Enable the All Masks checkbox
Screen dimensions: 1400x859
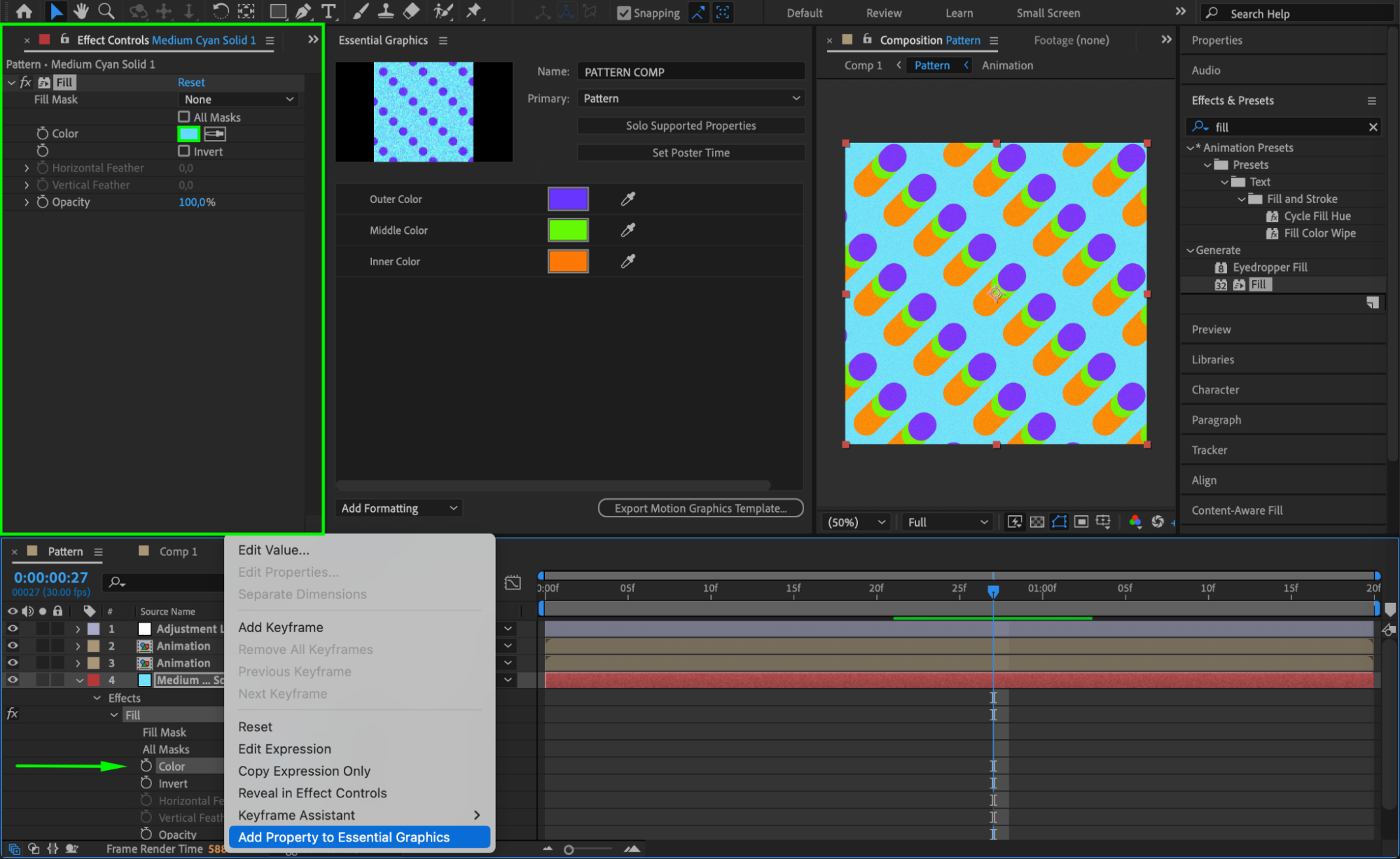[184, 117]
